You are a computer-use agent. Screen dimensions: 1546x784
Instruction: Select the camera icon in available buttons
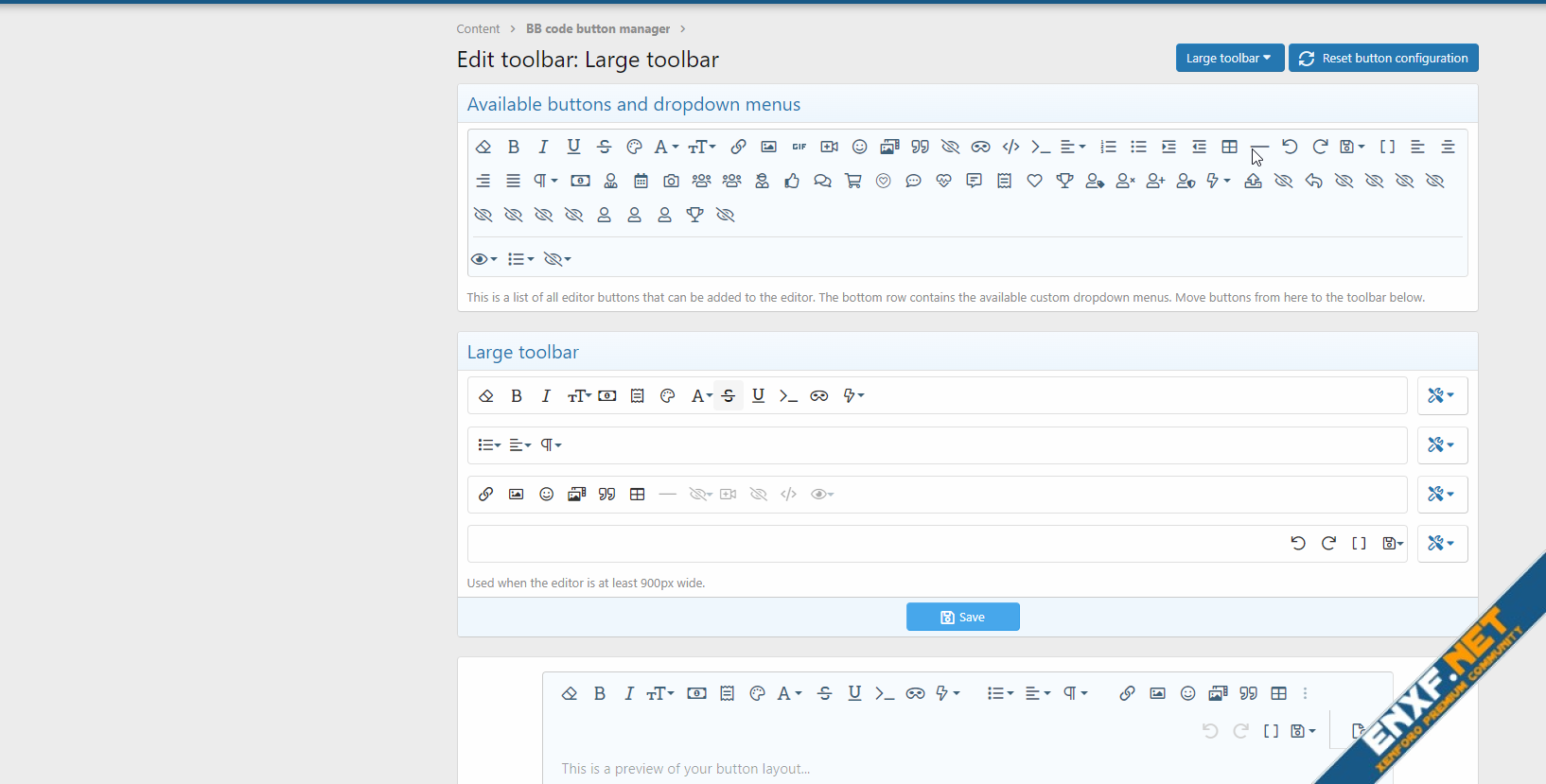click(671, 181)
